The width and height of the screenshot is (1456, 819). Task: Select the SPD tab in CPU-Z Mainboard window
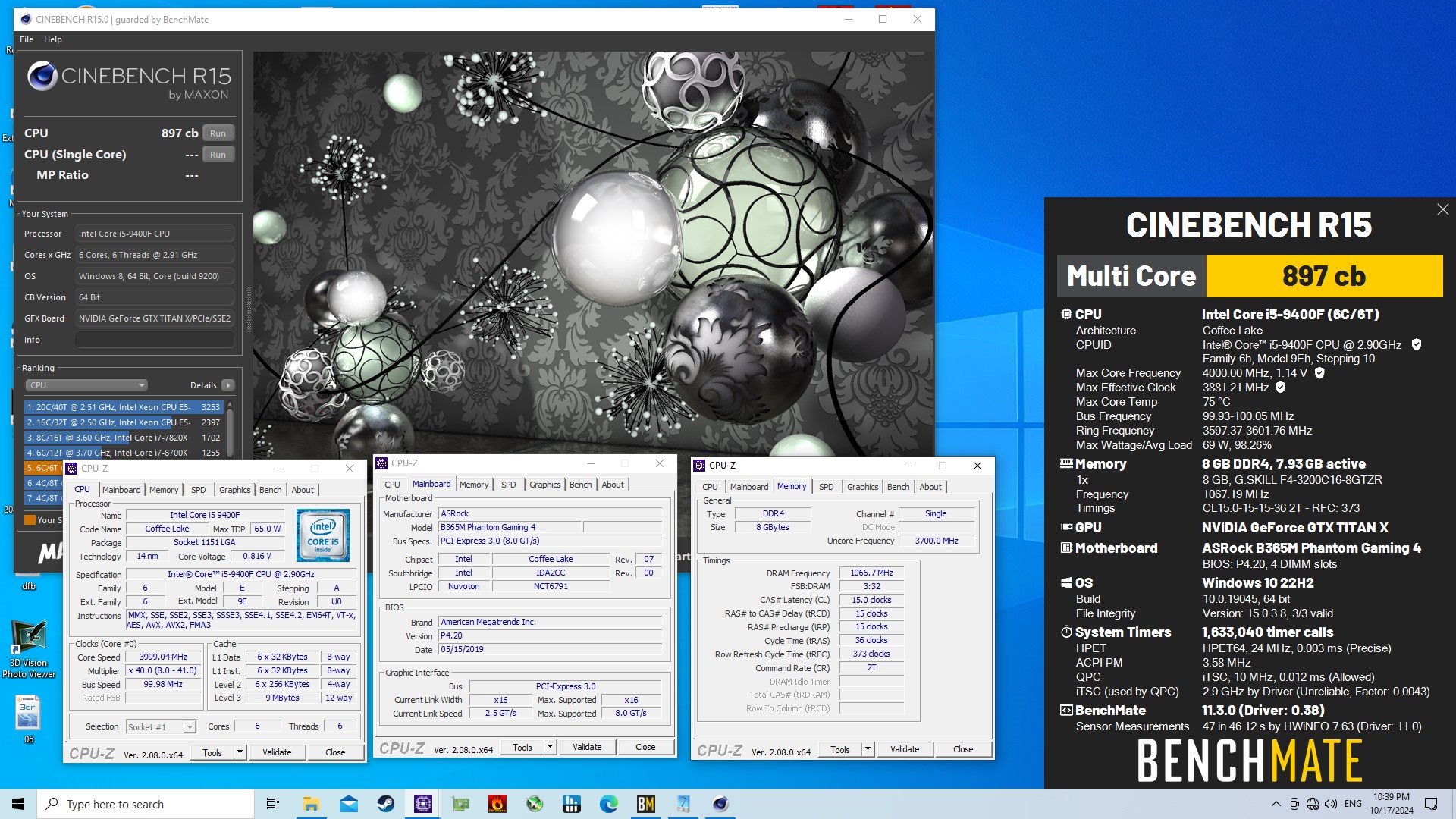(x=508, y=485)
